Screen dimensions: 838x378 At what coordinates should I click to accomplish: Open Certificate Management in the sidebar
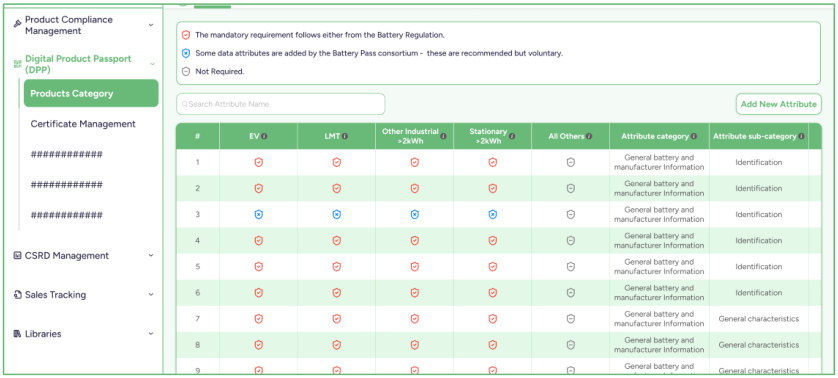pyautogui.click(x=83, y=124)
